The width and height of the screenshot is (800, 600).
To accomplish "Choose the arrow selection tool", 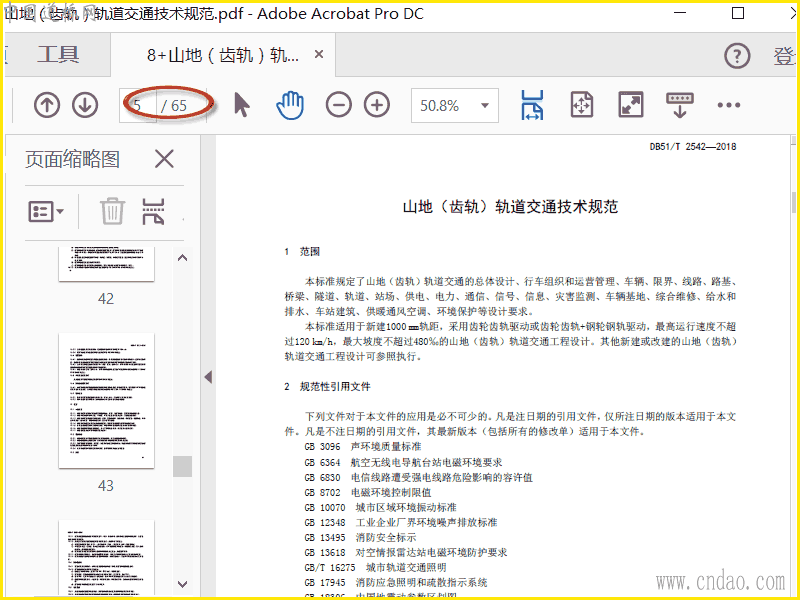I will [241, 105].
